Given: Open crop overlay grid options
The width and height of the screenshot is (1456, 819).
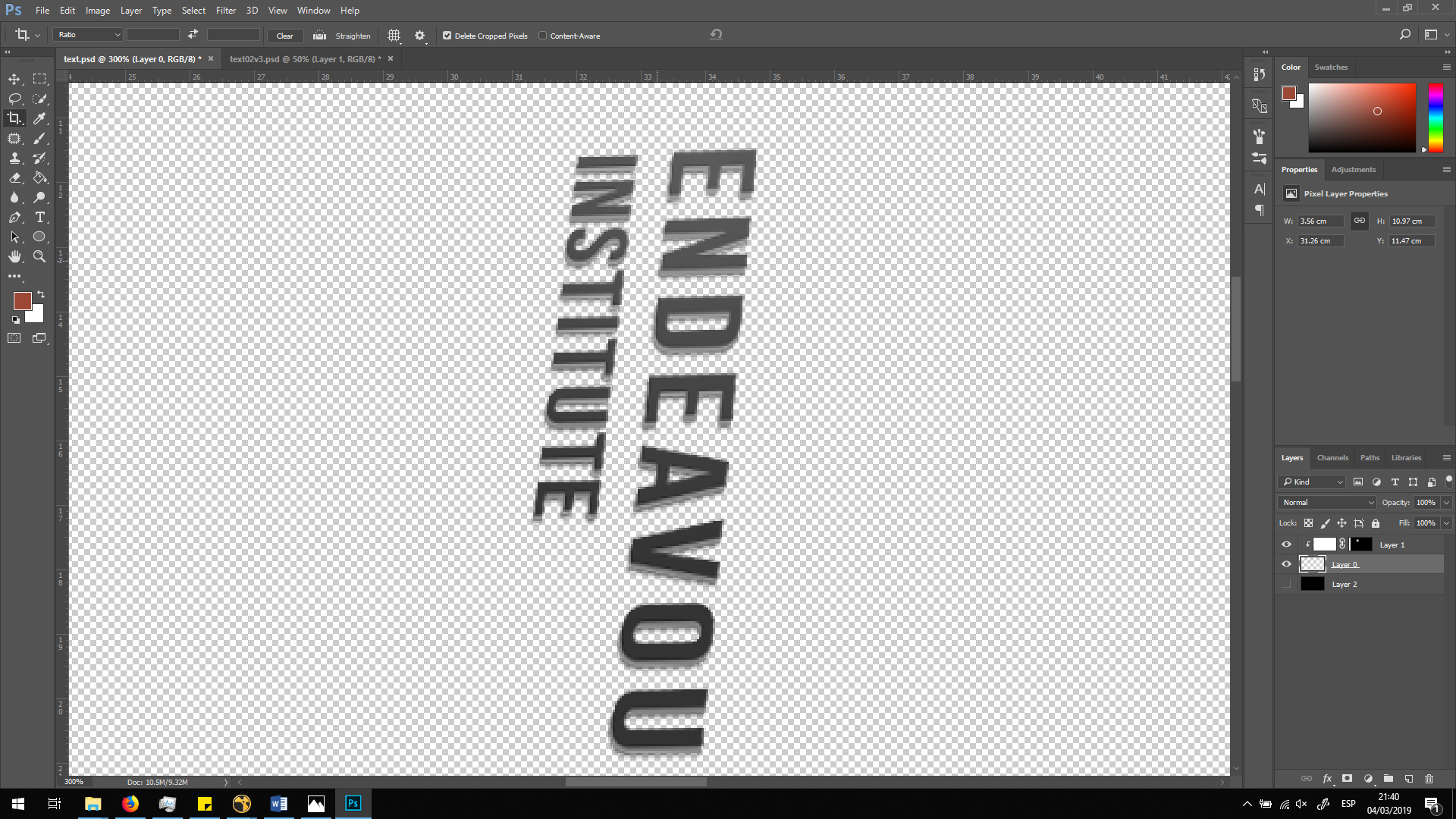Looking at the screenshot, I should point(394,36).
